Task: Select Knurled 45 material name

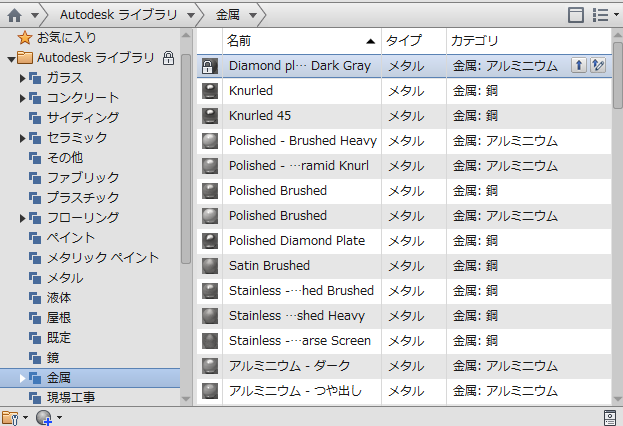Action: (260, 116)
